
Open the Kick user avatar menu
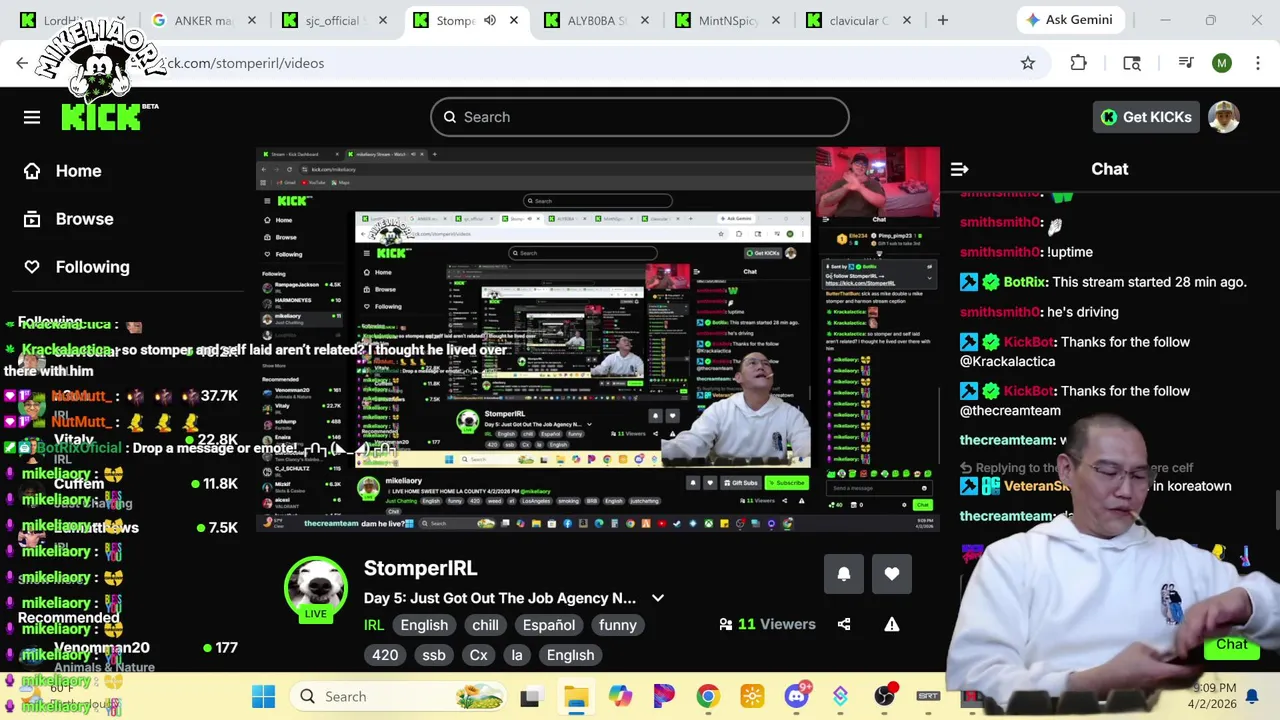pyautogui.click(x=1224, y=117)
